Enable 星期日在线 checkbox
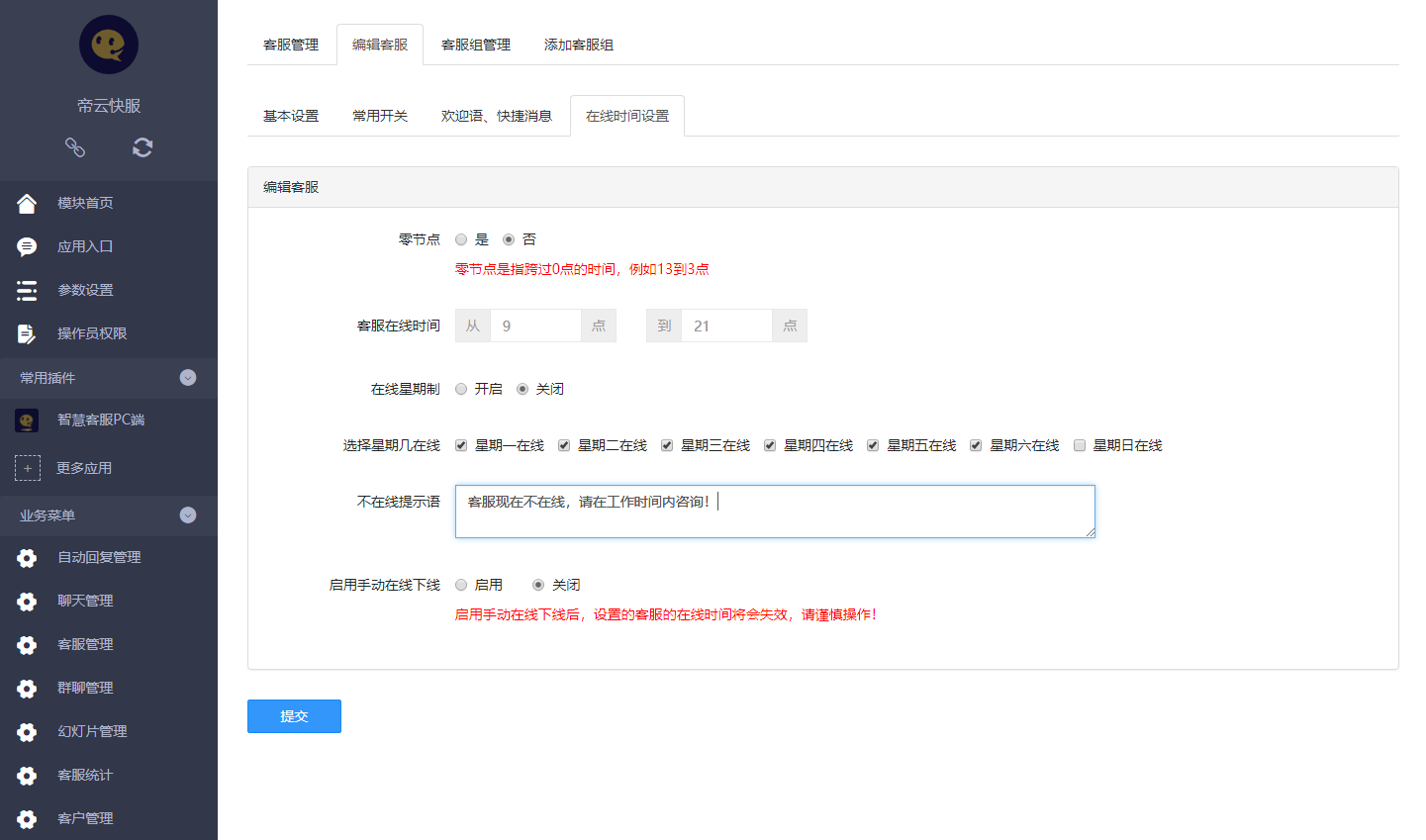 1080,445
